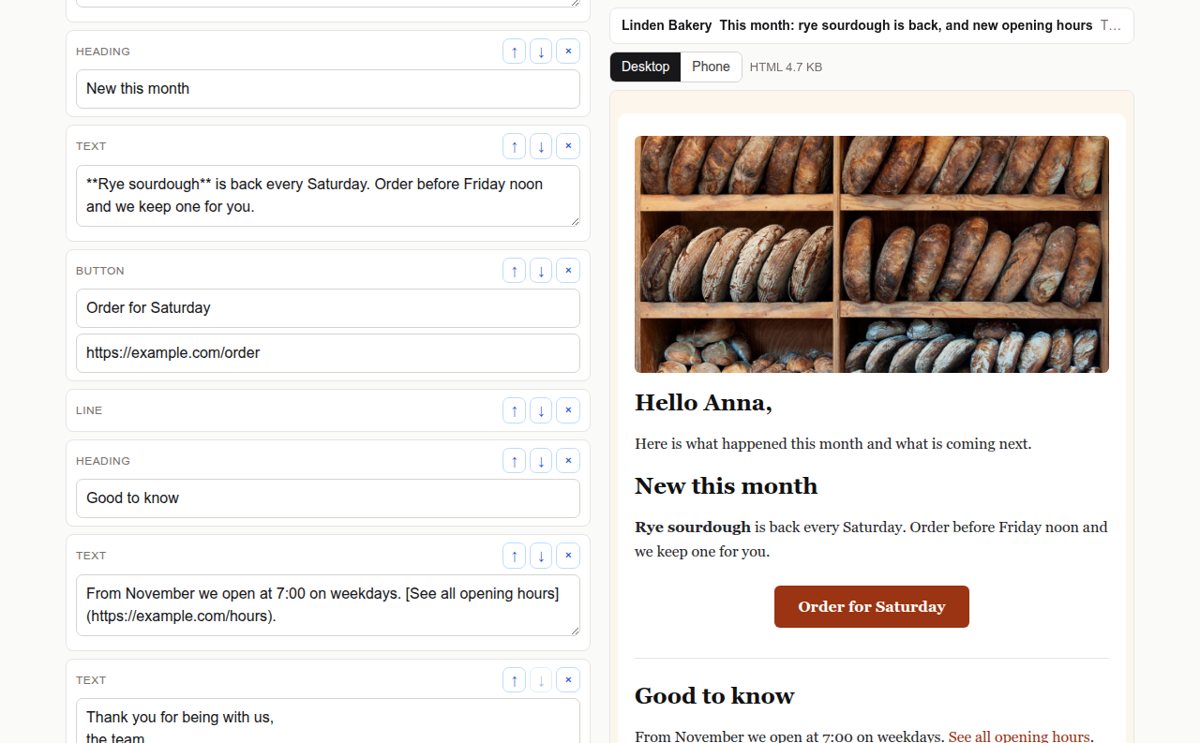Switch preview to Desktop view
Image resolution: width=1200 pixels, height=743 pixels.
pyautogui.click(x=645, y=67)
